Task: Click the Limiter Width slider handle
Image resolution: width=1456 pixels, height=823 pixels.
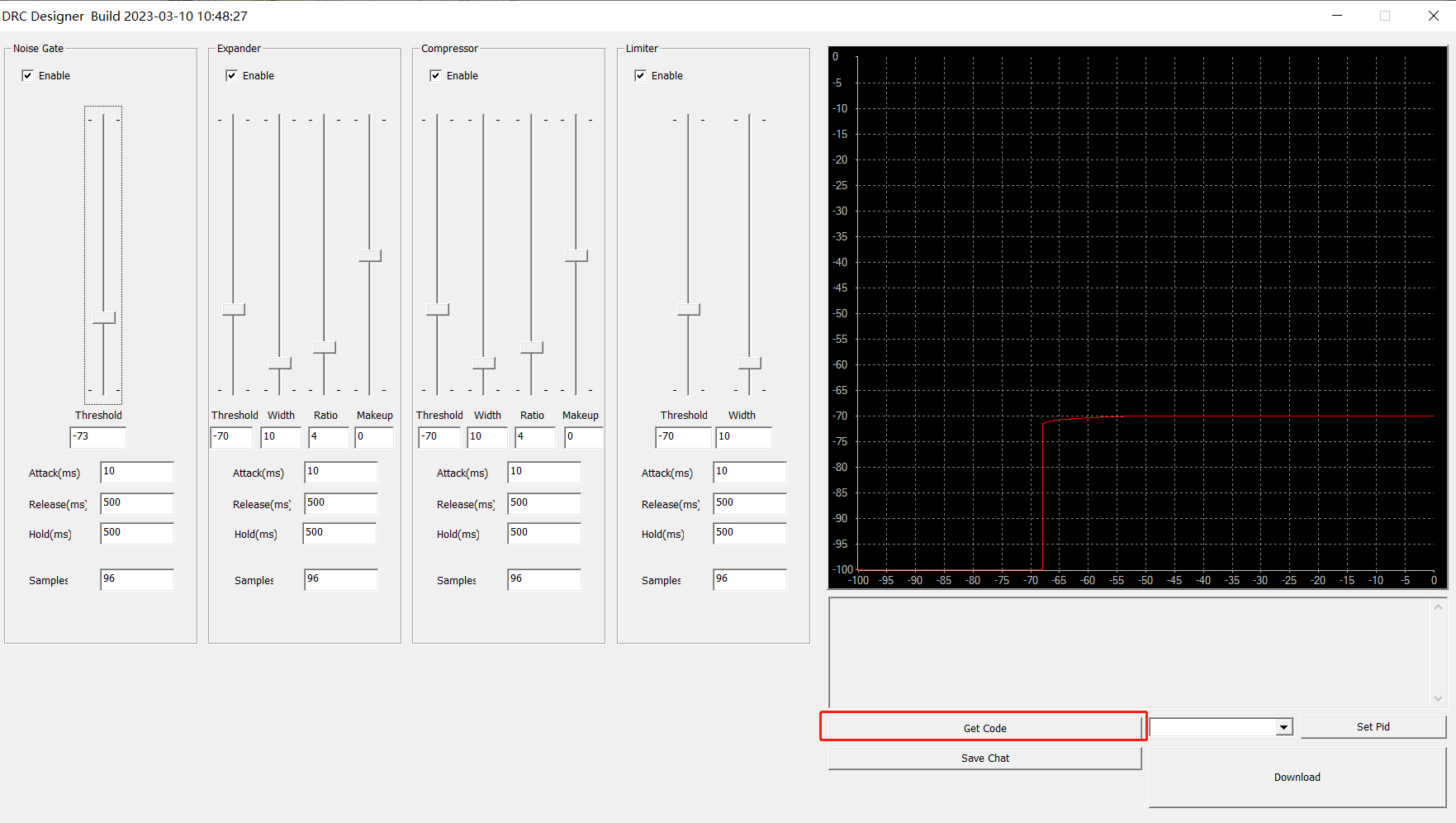Action: [750, 364]
